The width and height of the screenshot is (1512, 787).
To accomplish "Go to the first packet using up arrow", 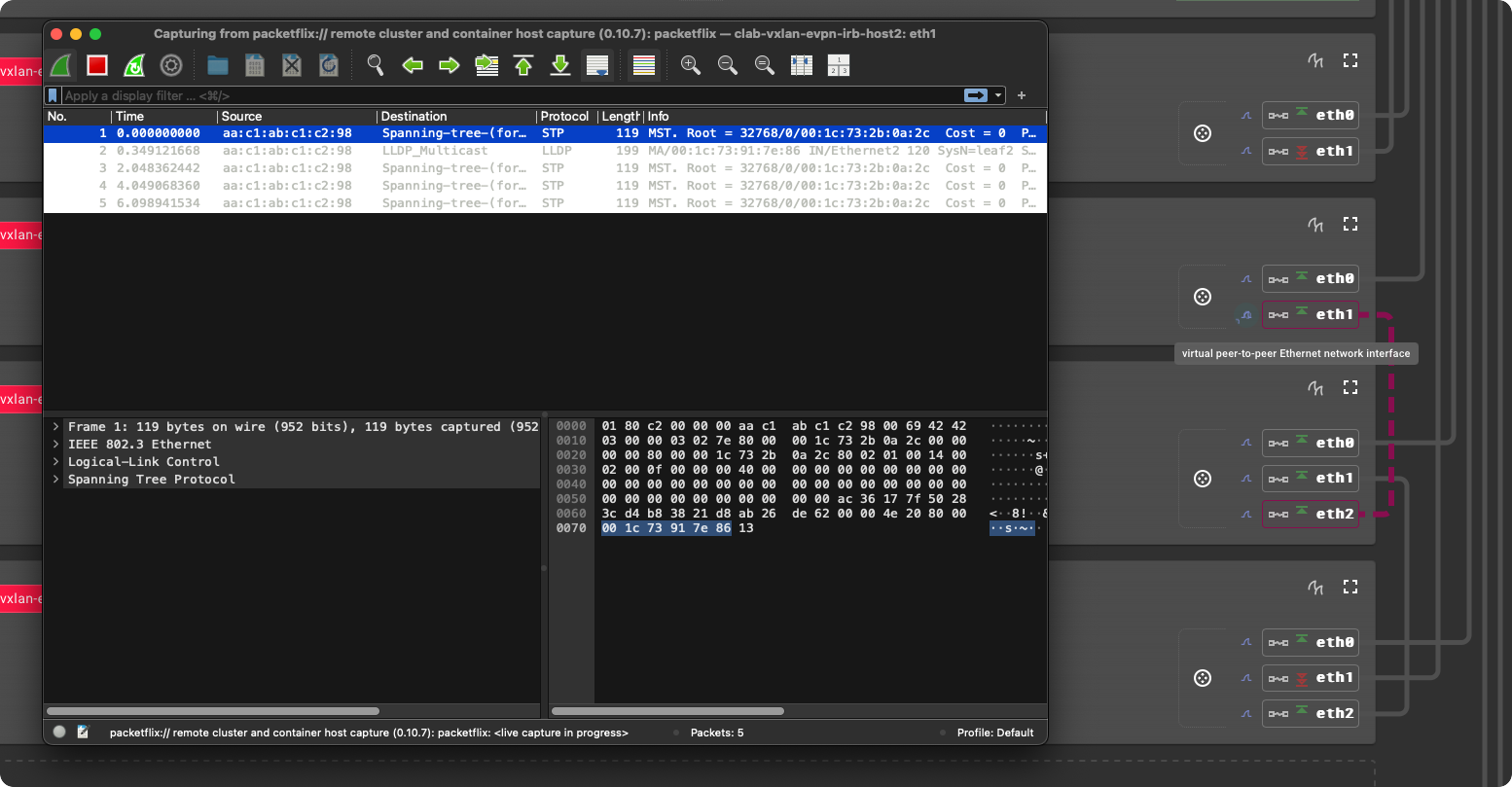I will (523, 65).
